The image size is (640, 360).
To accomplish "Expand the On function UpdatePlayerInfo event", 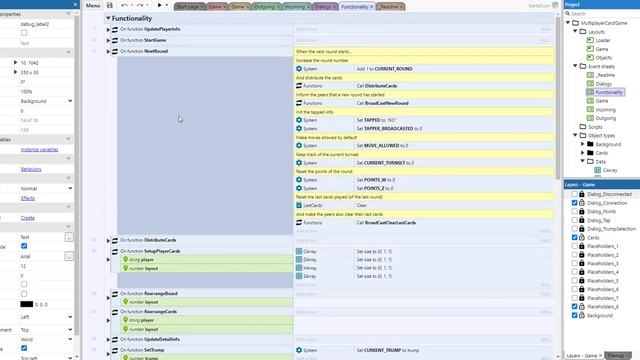I will coord(108,29).
